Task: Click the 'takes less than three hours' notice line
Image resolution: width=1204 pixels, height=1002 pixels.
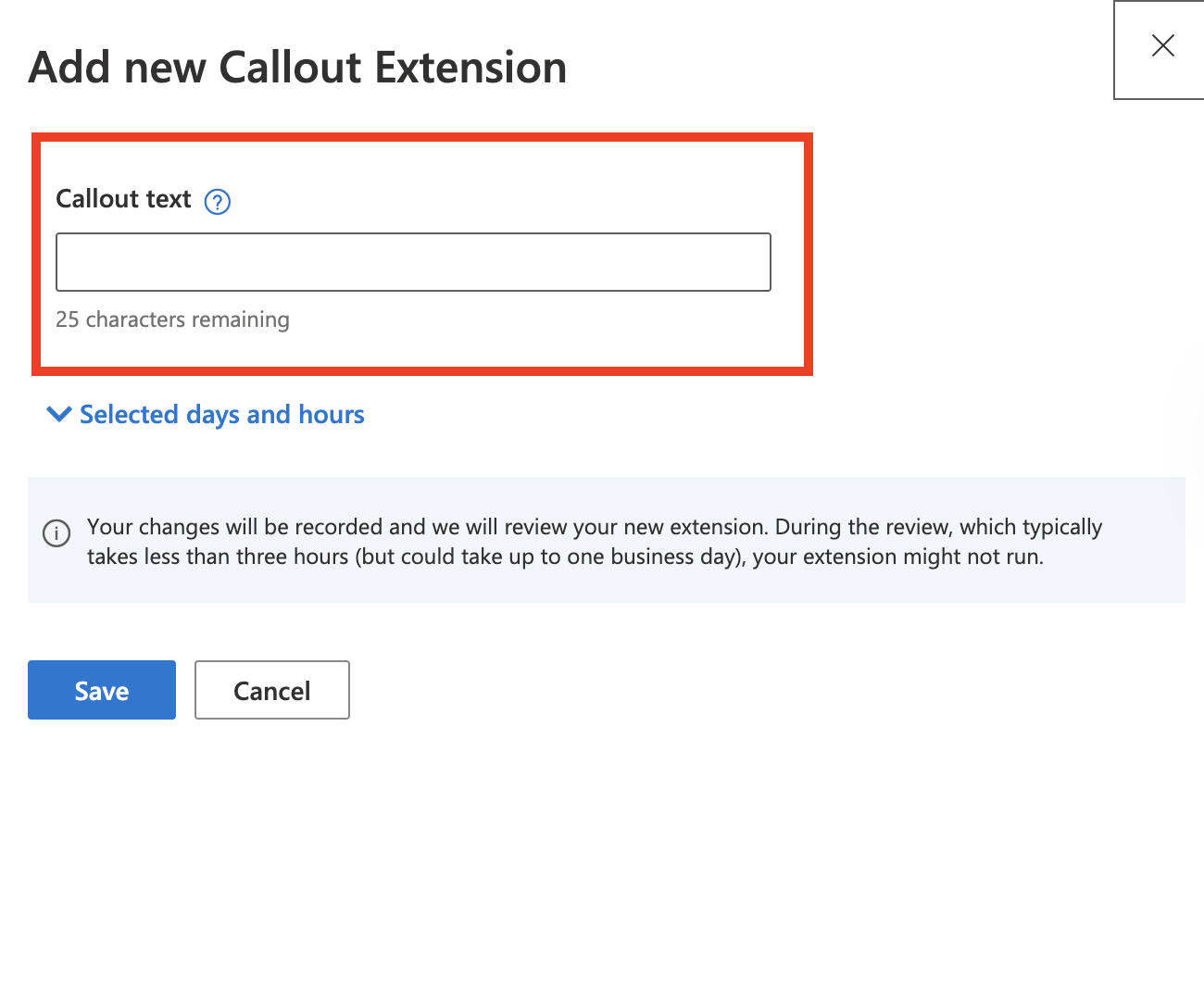Action: pos(565,557)
